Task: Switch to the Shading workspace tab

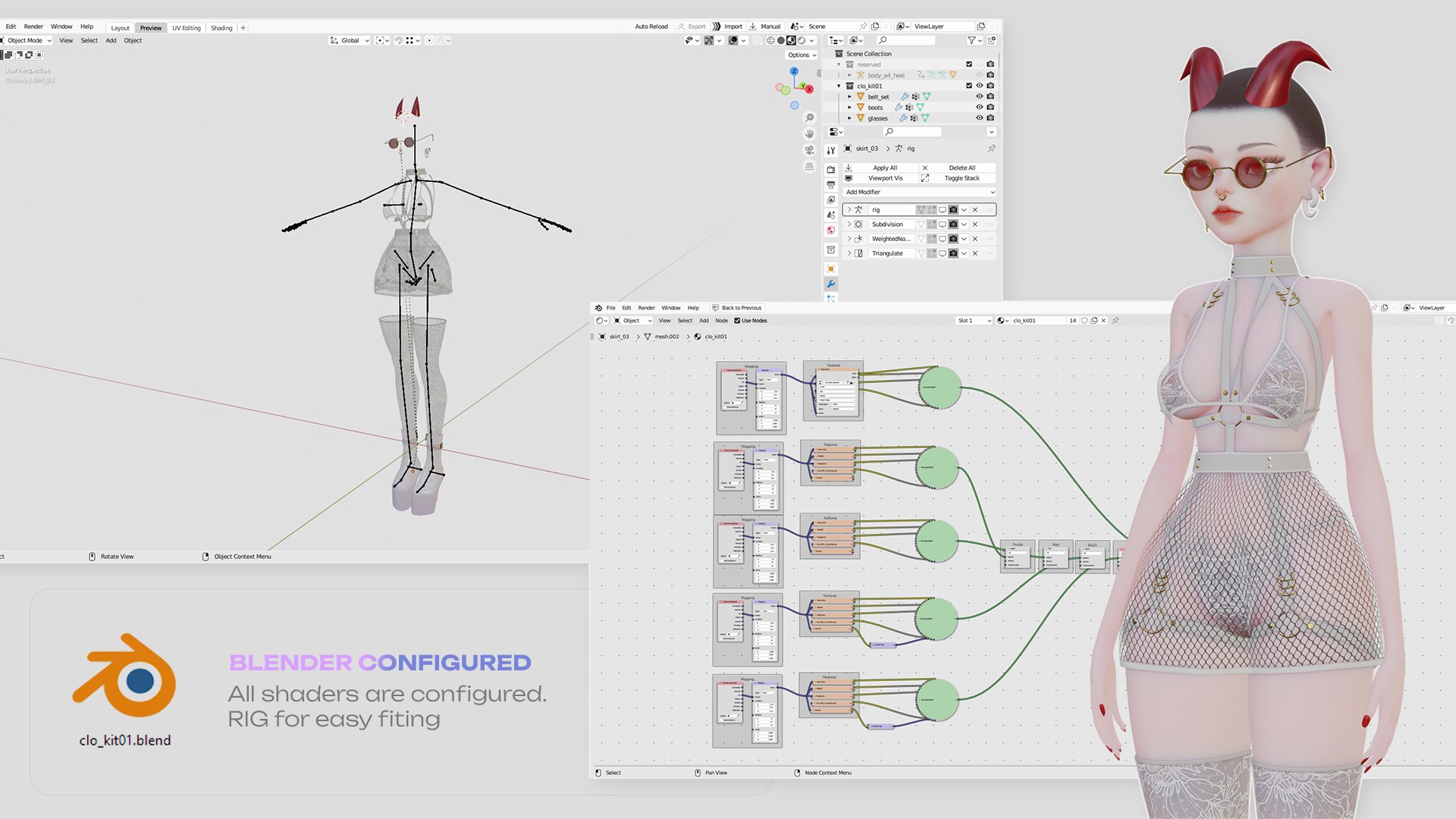Action: [x=221, y=28]
